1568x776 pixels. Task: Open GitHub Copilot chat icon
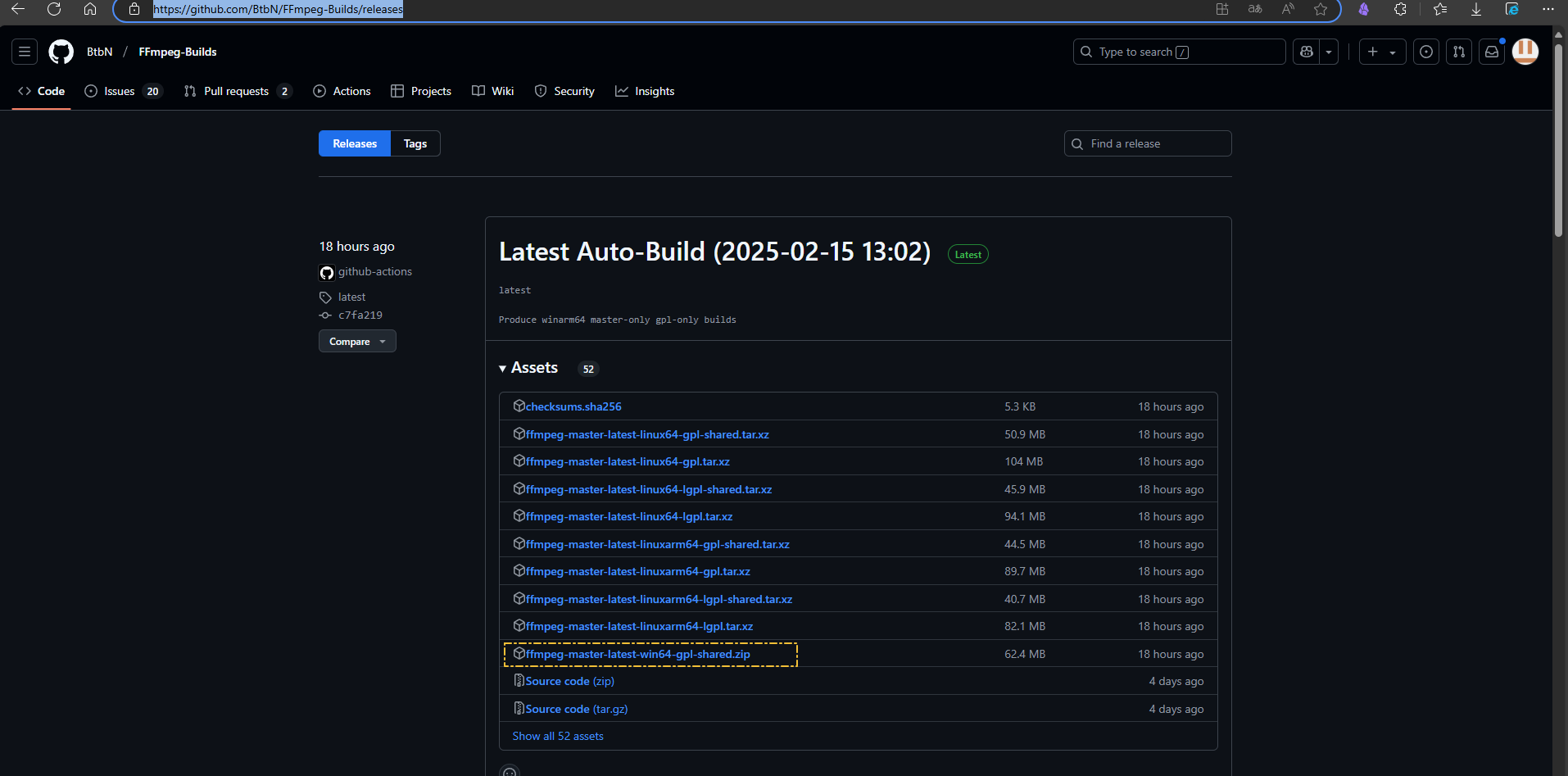click(1307, 52)
